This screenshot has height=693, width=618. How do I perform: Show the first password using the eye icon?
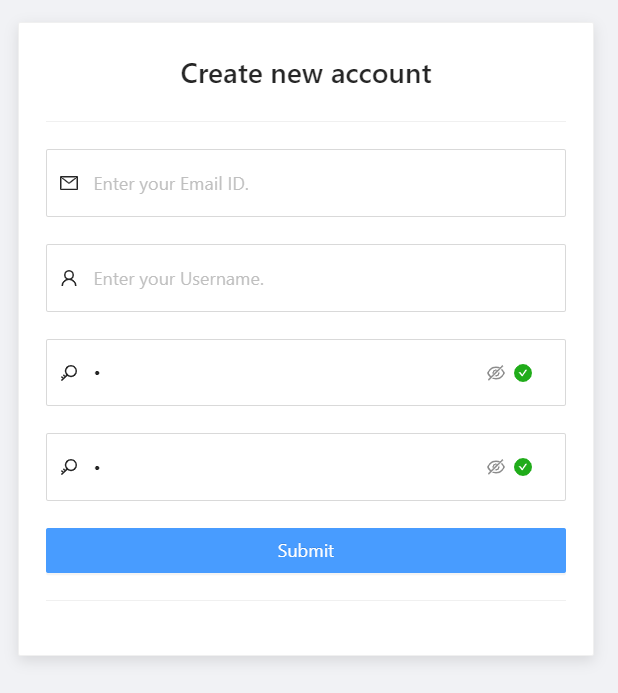coord(496,373)
